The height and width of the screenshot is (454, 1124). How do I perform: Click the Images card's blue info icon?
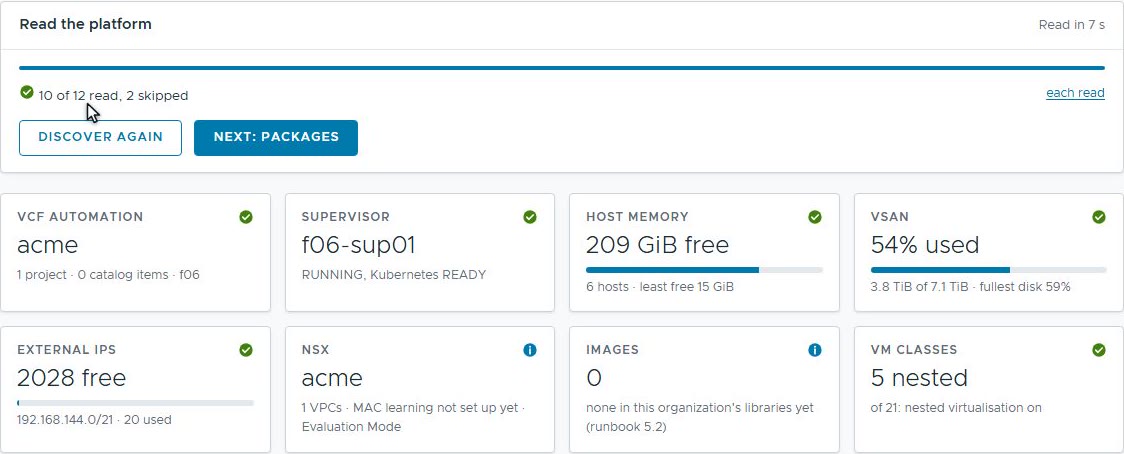click(815, 350)
